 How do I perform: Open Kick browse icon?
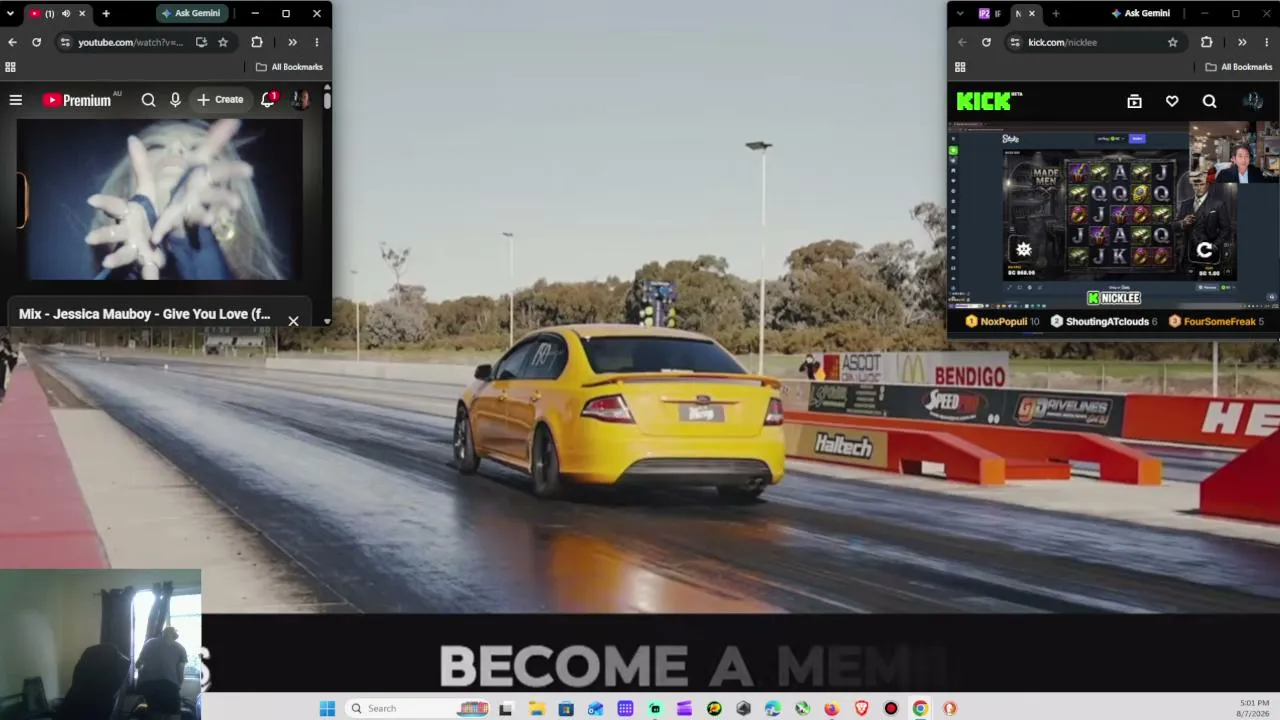[1134, 101]
